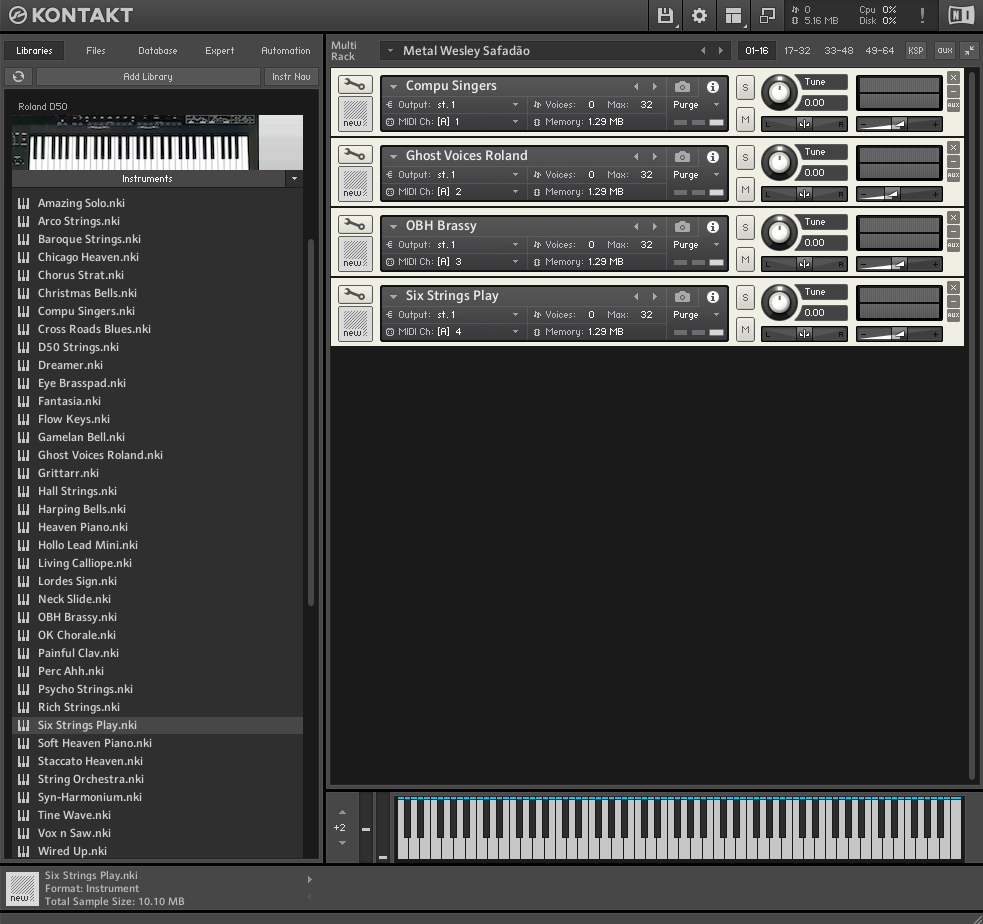Open Output dropdown for Six Strings Play

click(515, 315)
